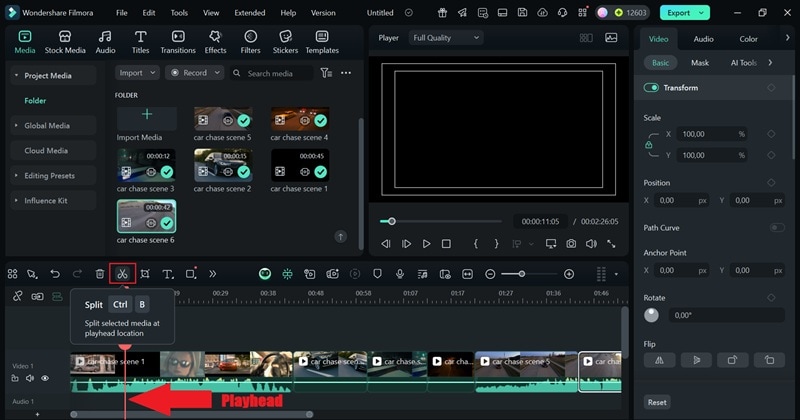This screenshot has height=420, width=800.
Task: Click the Rotate dial knob
Action: (x=652, y=315)
